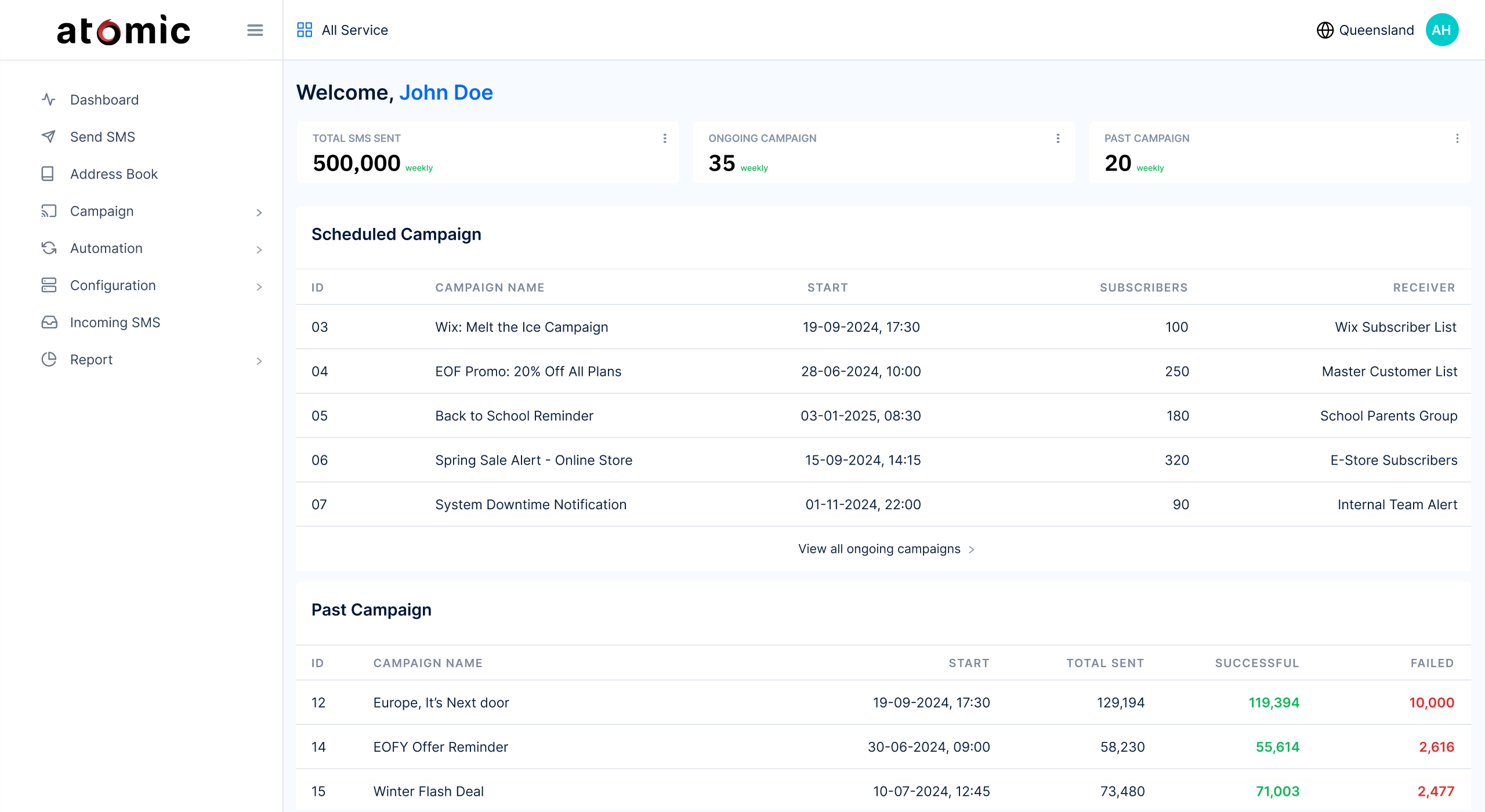This screenshot has height=812, width=1485.
Task: Expand the Campaign submenu chevron
Action: 259,213
